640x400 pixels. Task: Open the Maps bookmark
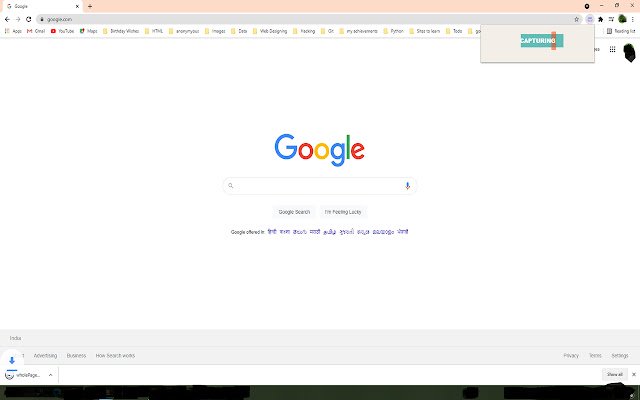tap(89, 31)
